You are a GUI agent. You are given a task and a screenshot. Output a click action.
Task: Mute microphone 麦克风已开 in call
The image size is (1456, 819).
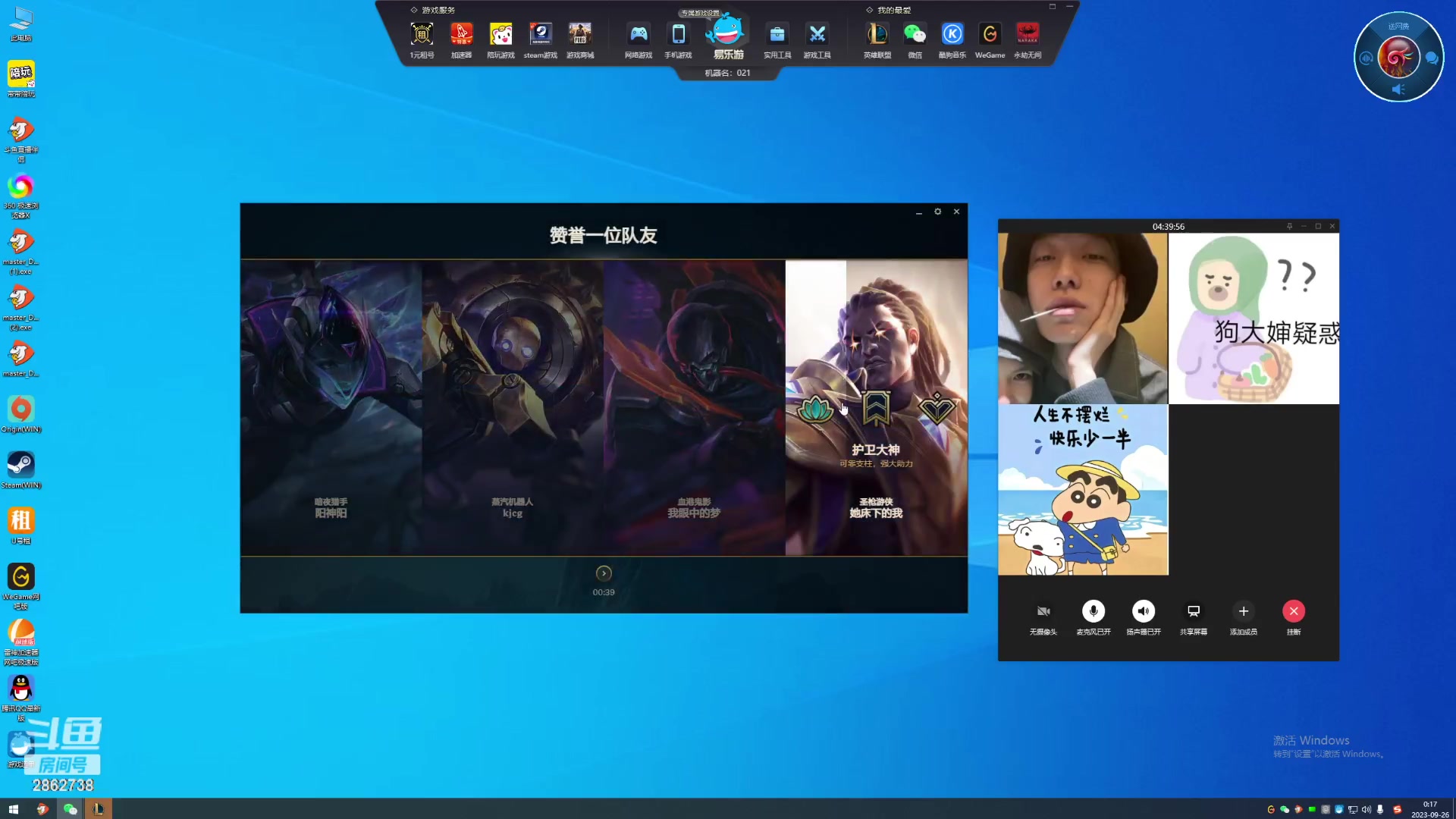(x=1094, y=611)
